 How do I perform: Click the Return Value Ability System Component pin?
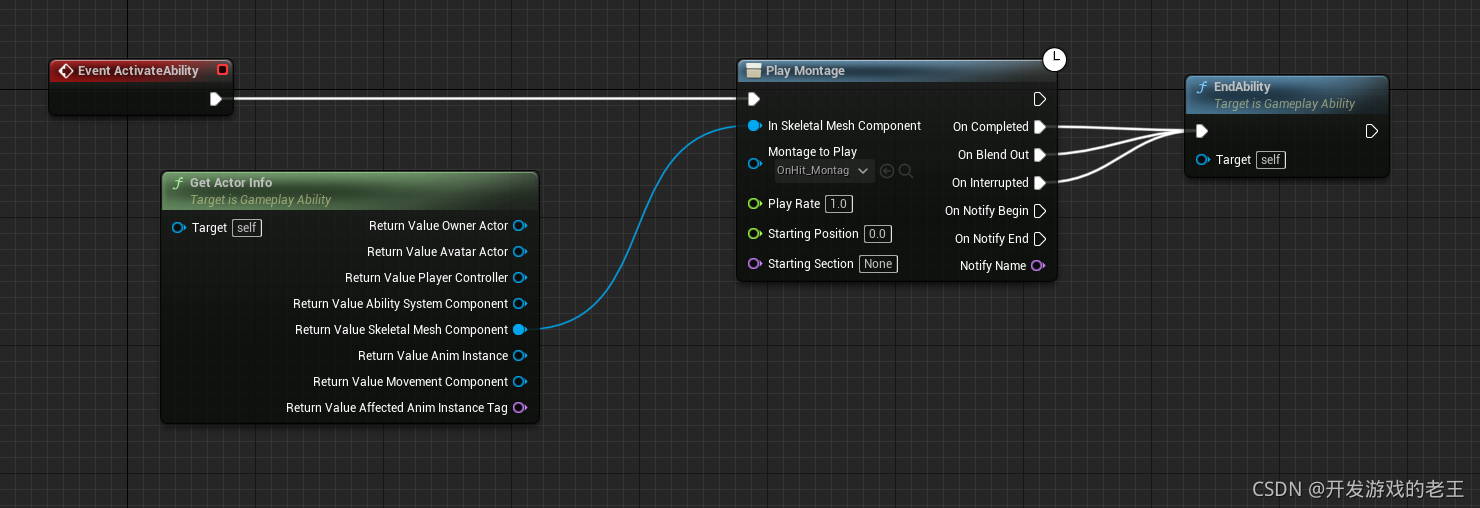pos(520,304)
